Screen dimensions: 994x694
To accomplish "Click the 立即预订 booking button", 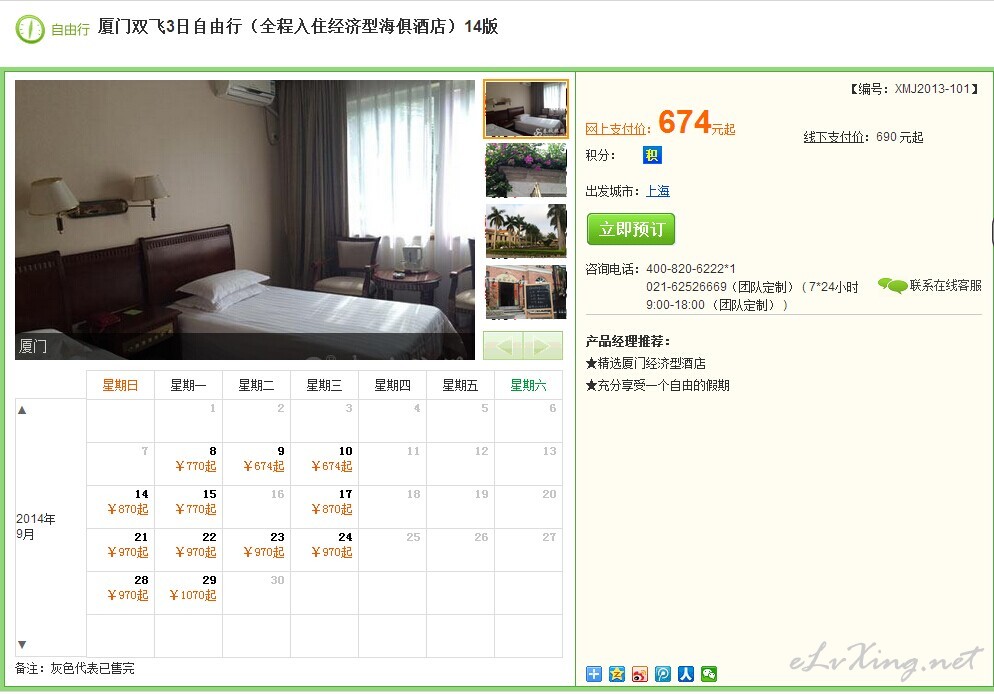I will pyautogui.click(x=631, y=229).
